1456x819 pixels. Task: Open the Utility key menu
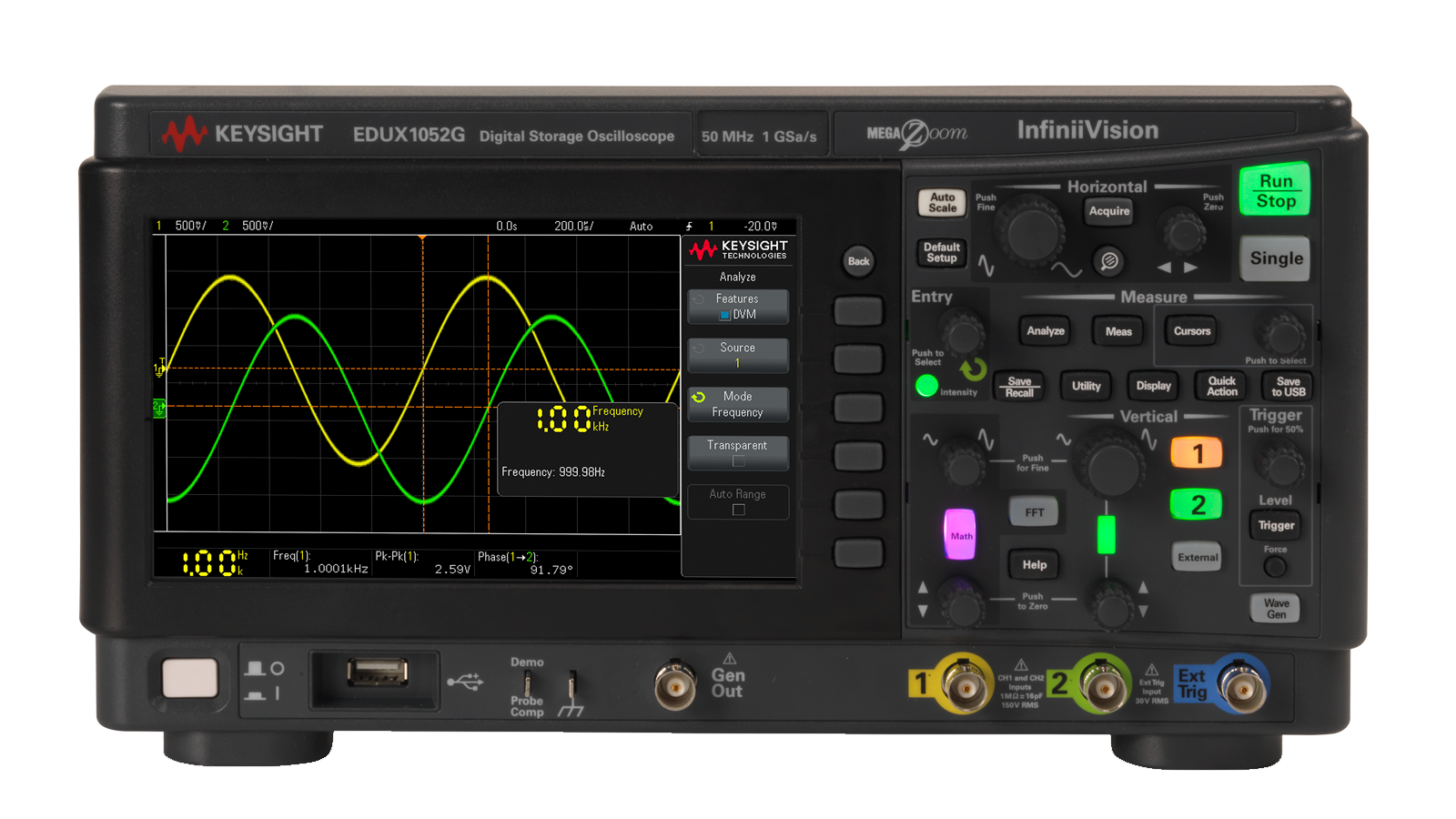pos(1086,386)
